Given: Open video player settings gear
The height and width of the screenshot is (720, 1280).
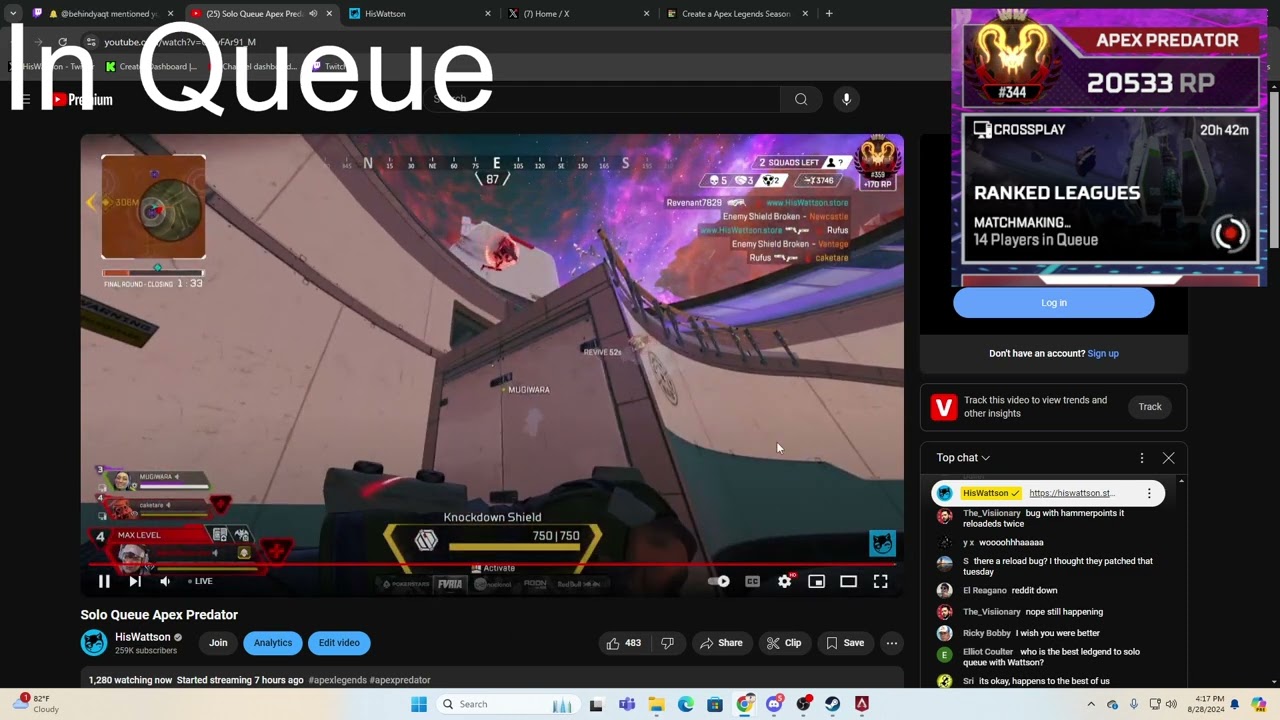Looking at the screenshot, I should tap(785, 581).
